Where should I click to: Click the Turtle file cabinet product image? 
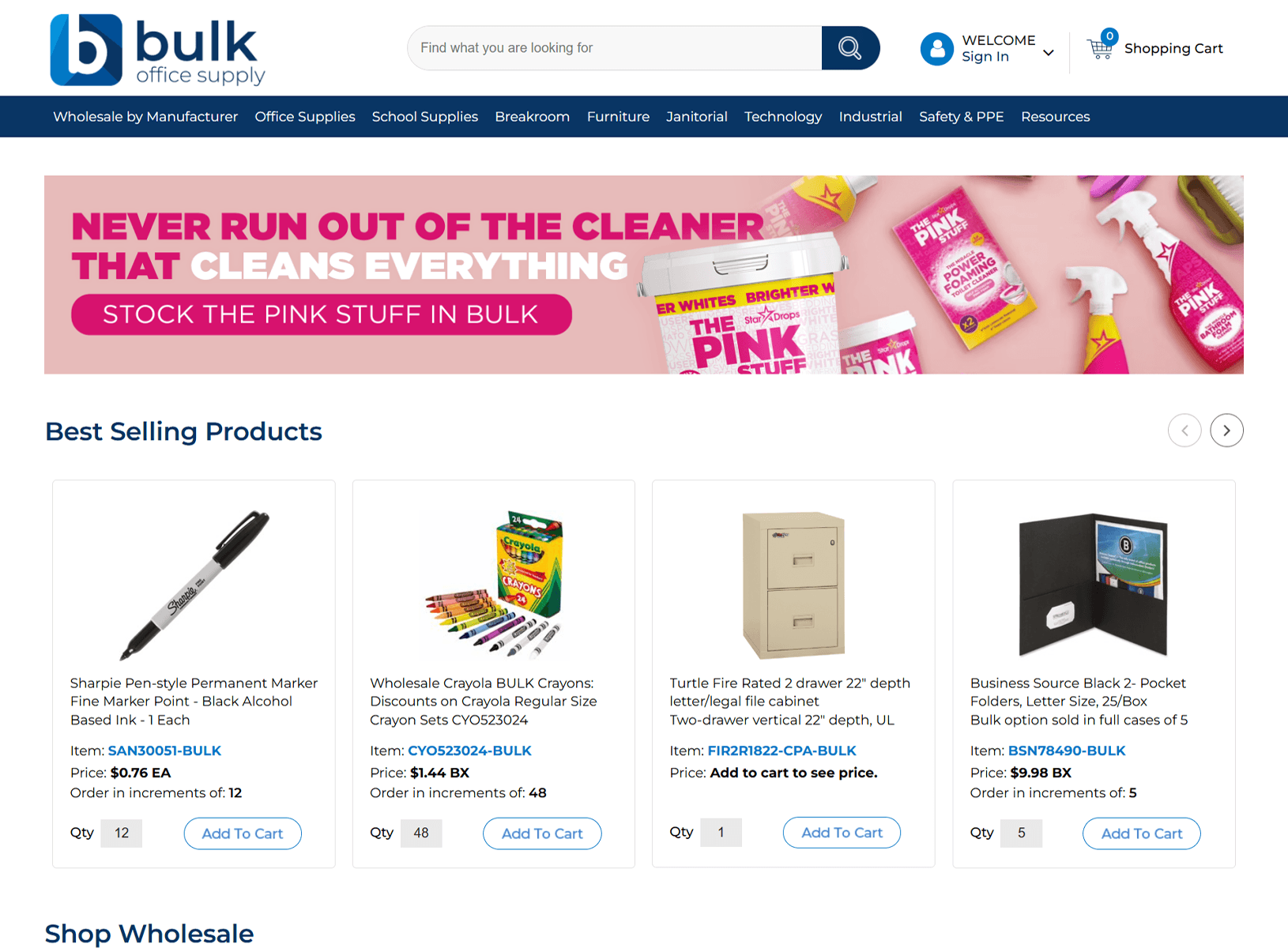(794, 585)
